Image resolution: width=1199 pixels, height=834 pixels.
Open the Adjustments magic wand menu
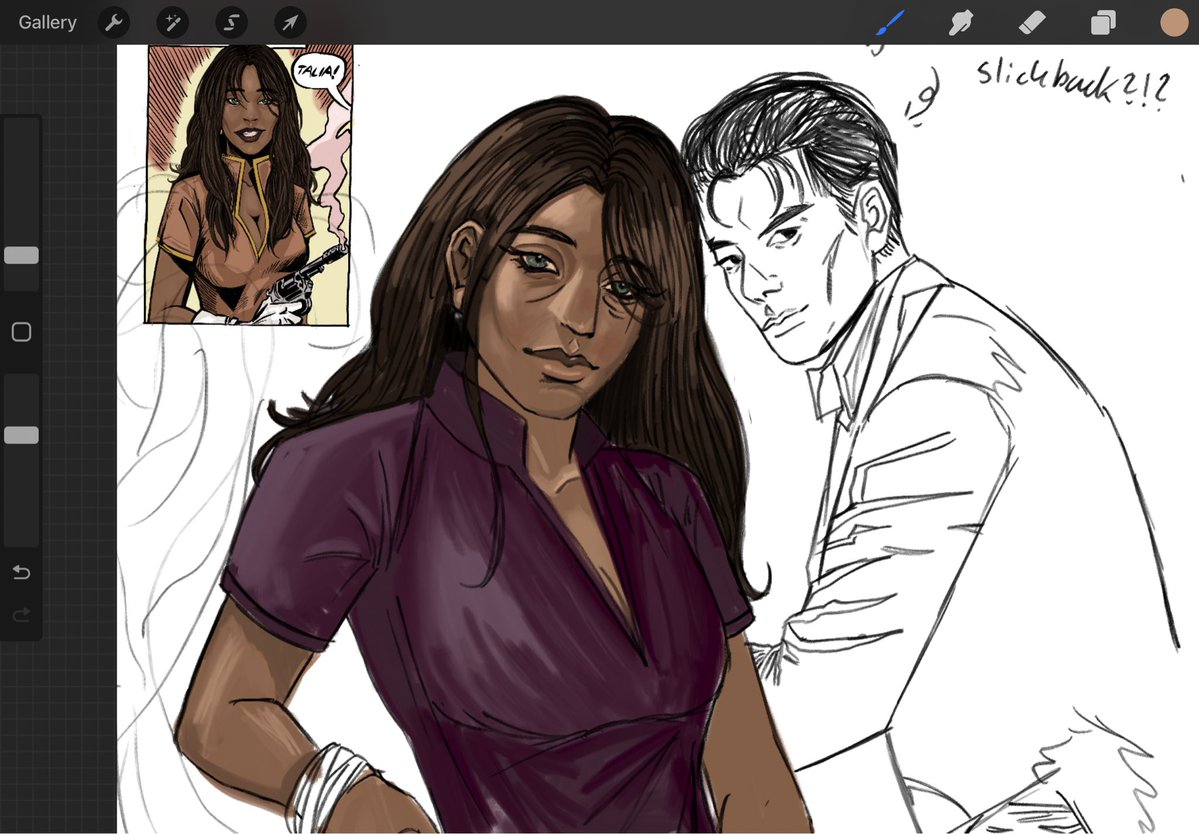click(x=173, y=23)
